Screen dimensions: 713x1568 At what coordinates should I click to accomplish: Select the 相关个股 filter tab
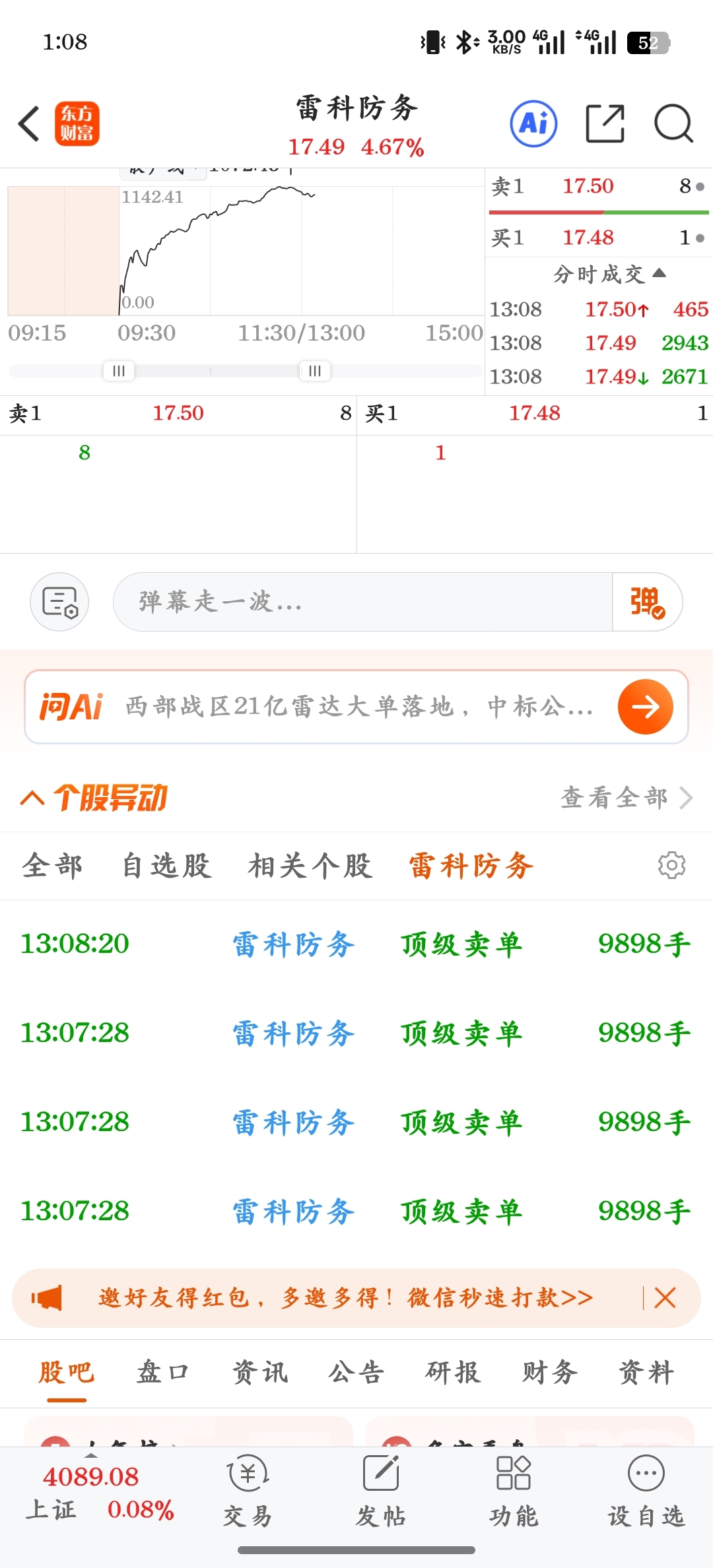[x=310, y=866]
